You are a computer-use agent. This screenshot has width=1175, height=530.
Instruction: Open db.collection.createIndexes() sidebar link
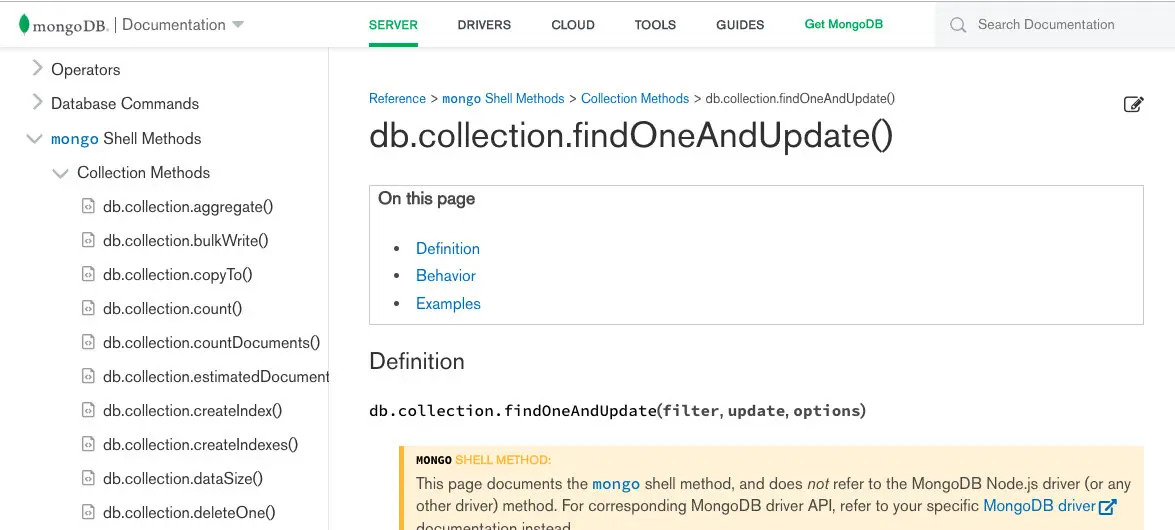tap(201, 445)
